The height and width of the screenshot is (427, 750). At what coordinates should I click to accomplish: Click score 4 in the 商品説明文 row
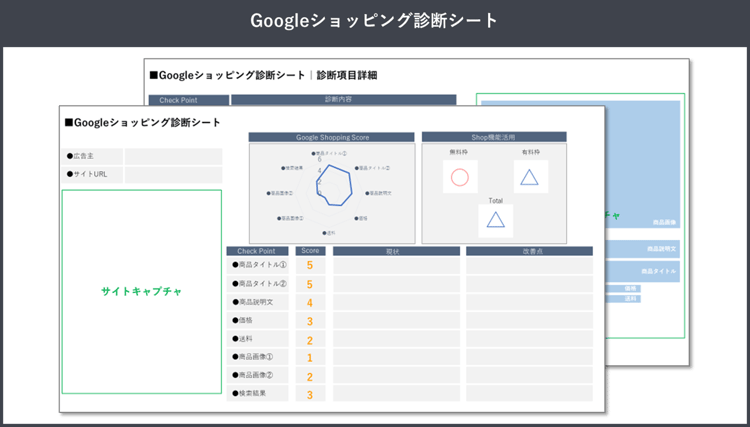[310, 303]
